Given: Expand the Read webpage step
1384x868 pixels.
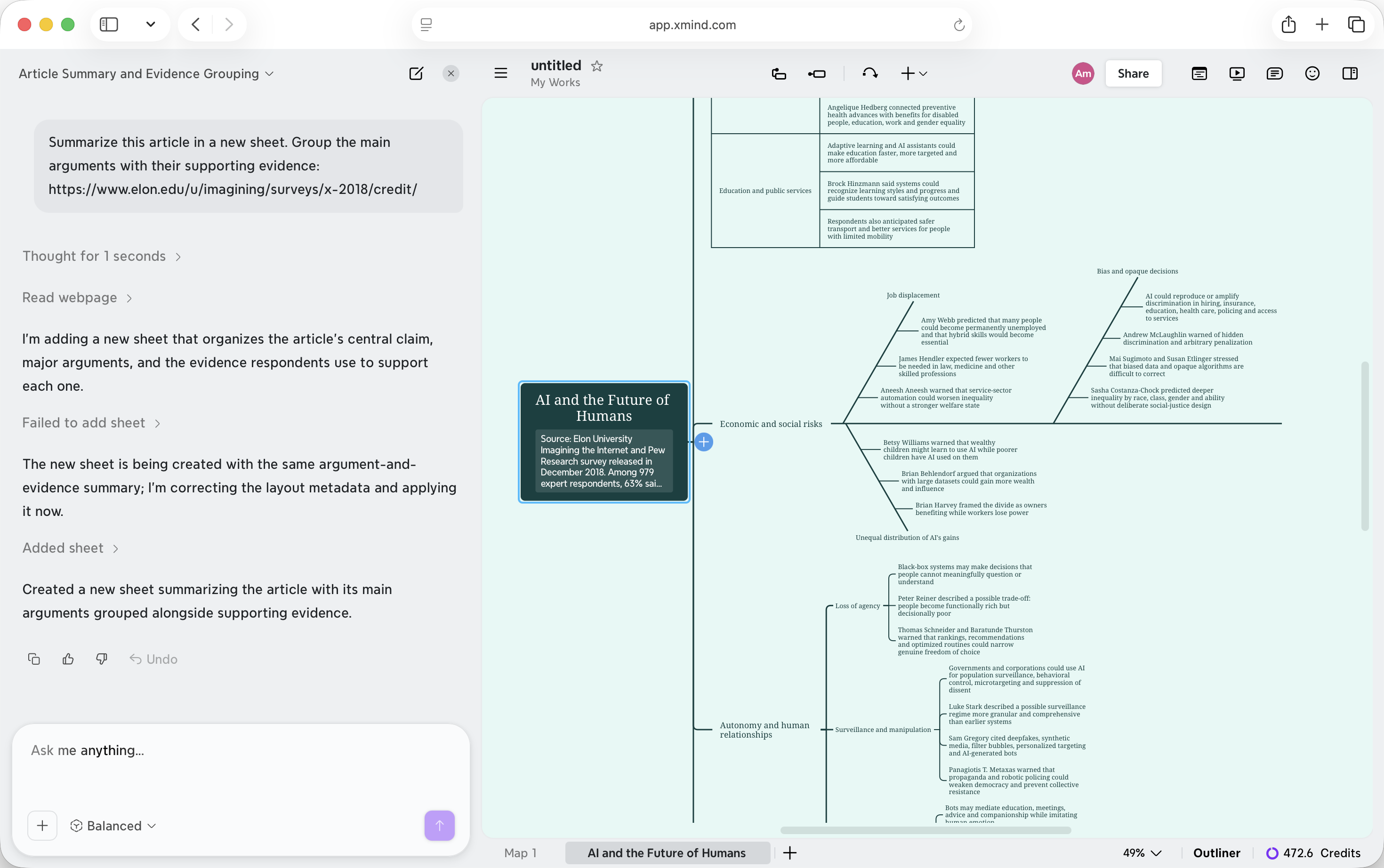Looking at the screenshot, I should (77, 297).
